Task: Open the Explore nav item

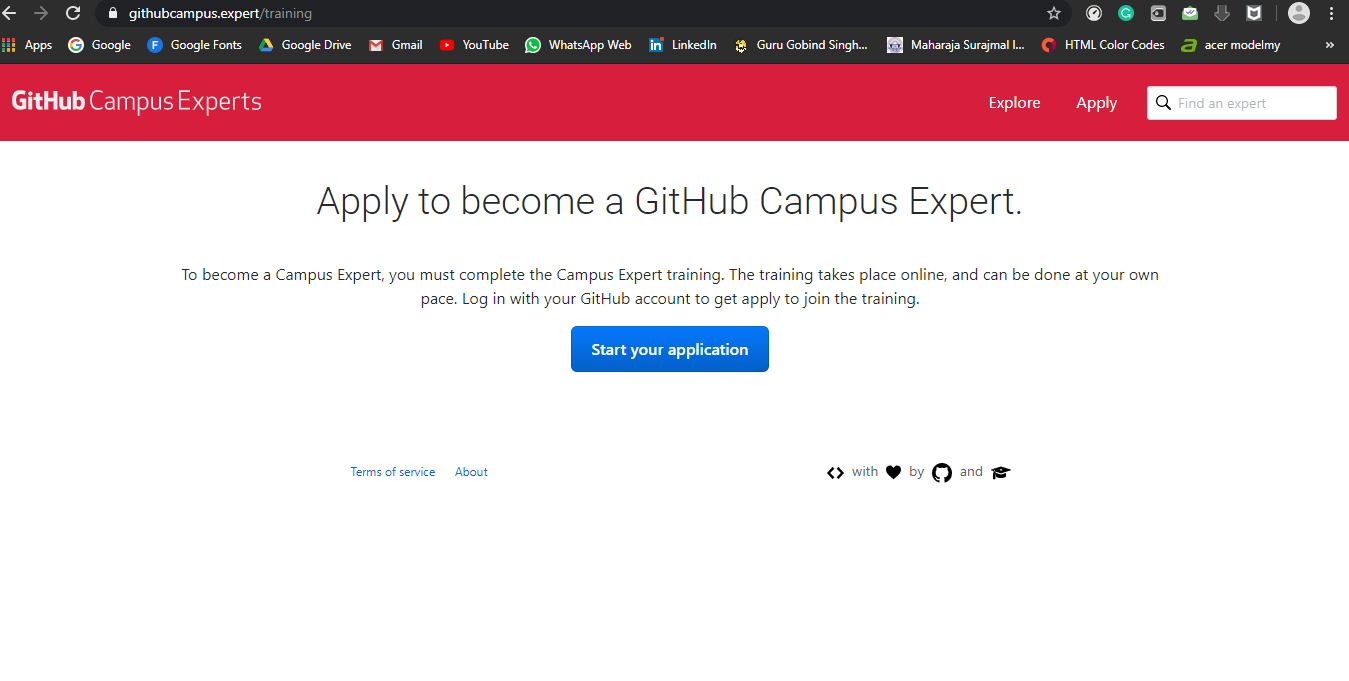Action: tap(1014, 103)
